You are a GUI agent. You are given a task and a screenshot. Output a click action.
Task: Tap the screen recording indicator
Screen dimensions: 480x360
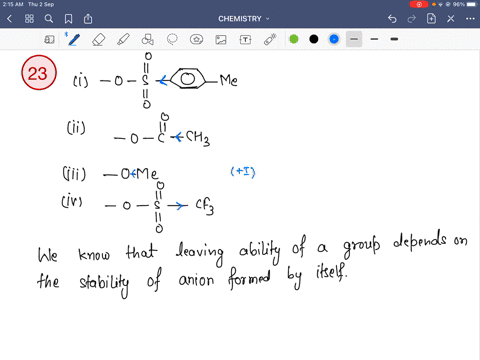point(419,4)
